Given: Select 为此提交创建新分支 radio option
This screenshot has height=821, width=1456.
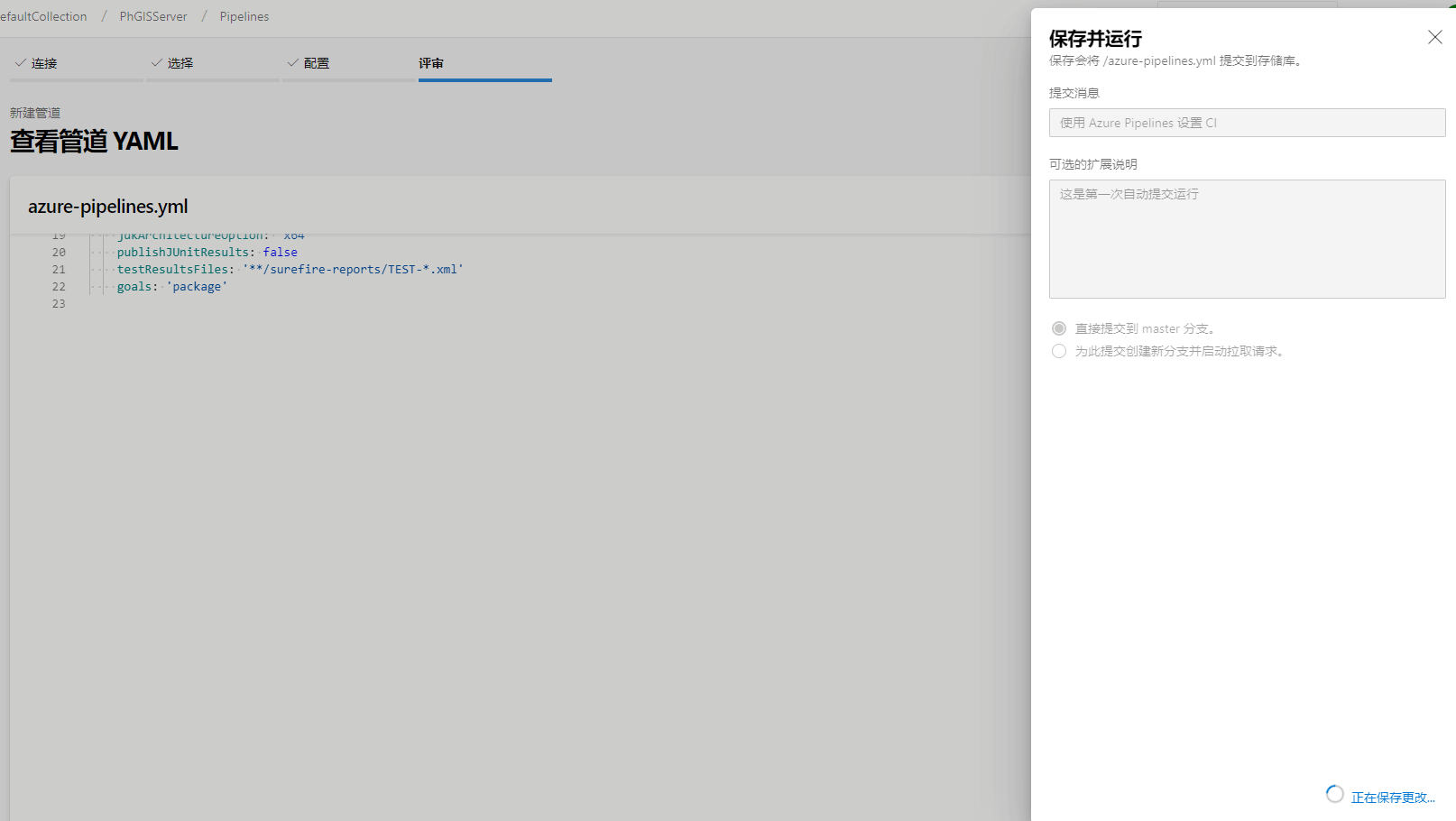Looking at the screenshot, I should [1059, 351].
